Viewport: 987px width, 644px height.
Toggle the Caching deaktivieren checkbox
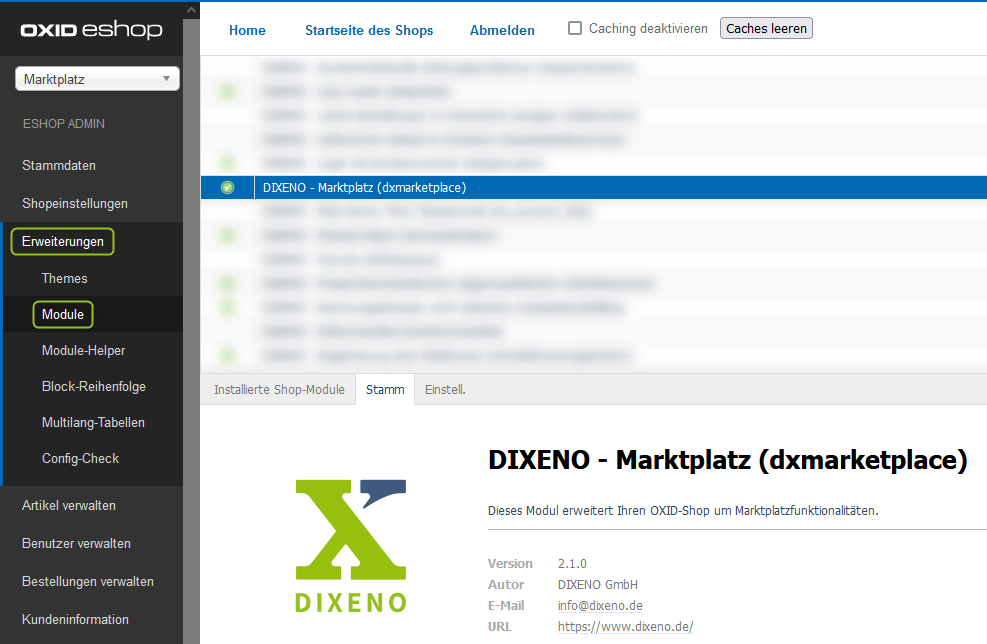575,28
